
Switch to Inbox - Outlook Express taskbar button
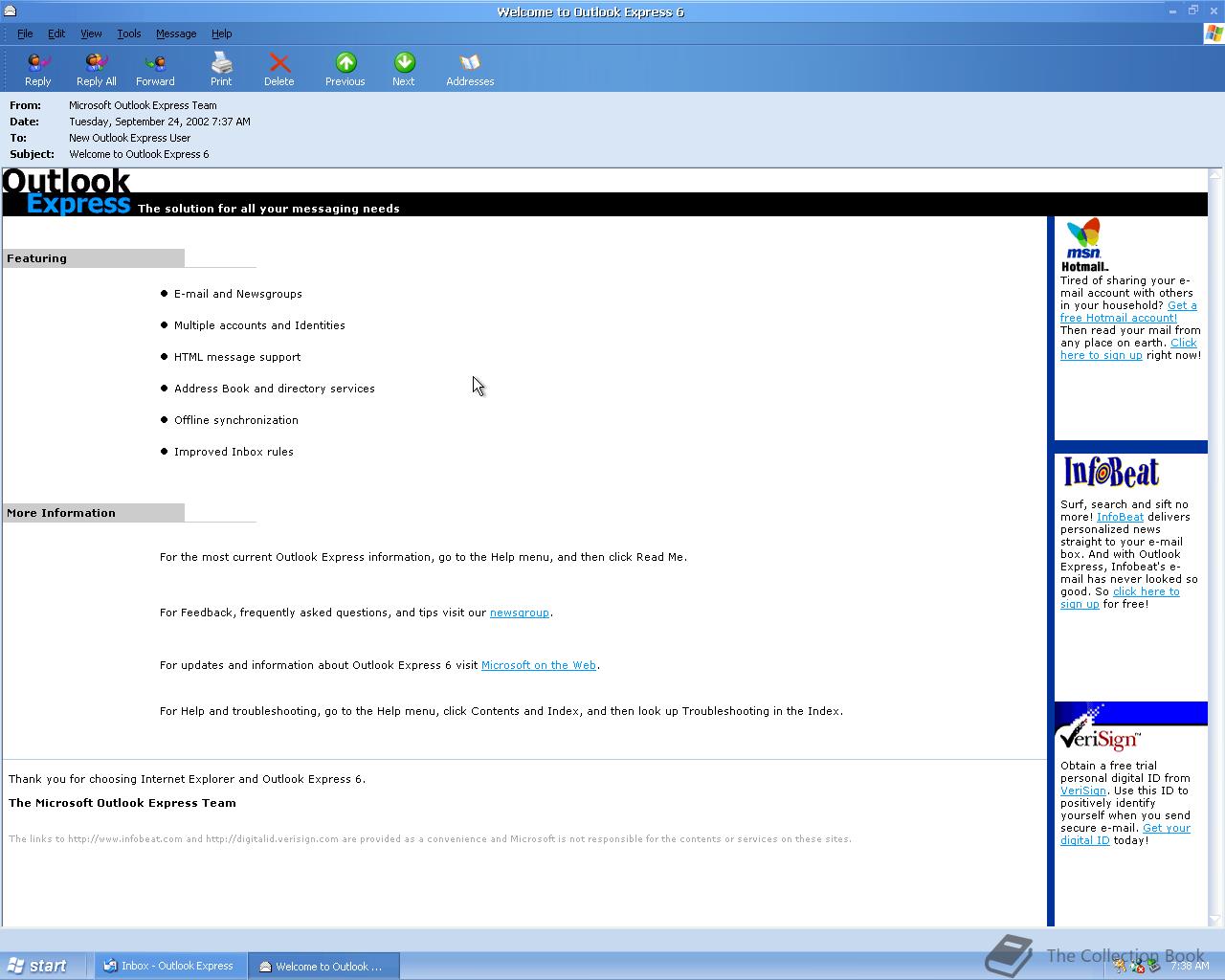(x=170, y=966)
